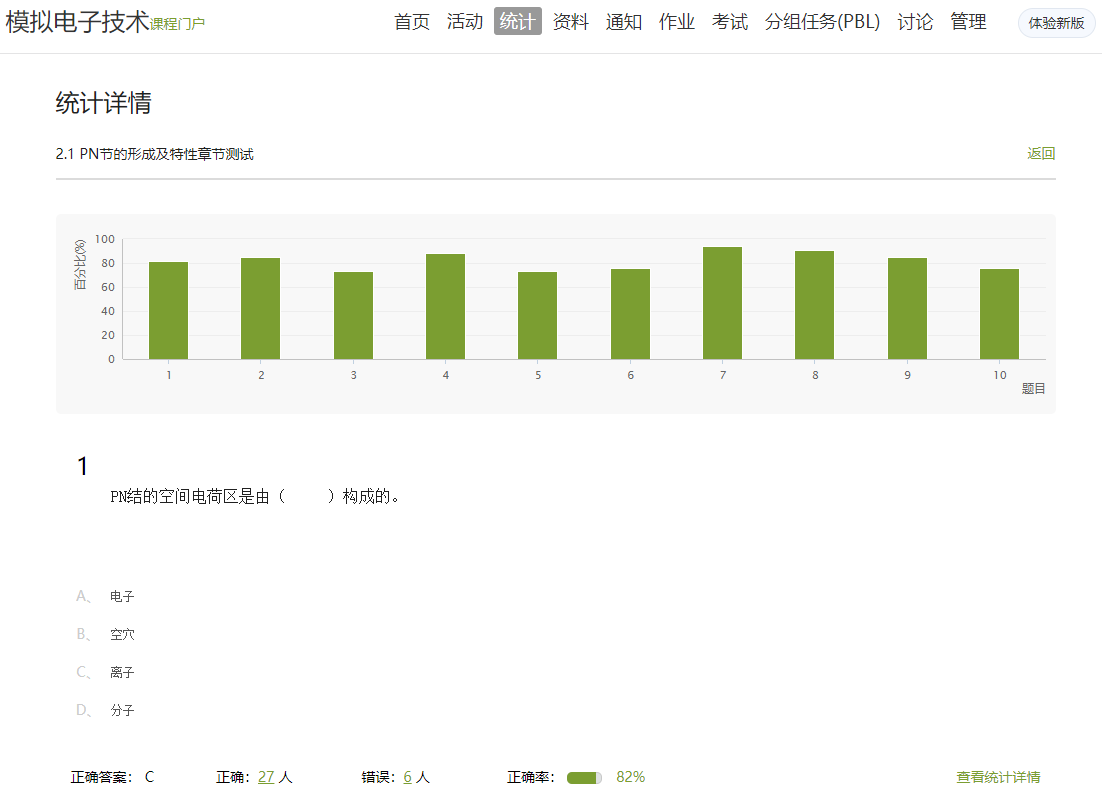The image size is (1102, 796).
Task: Open the 管理 menu
Action: tap(968, 22)
